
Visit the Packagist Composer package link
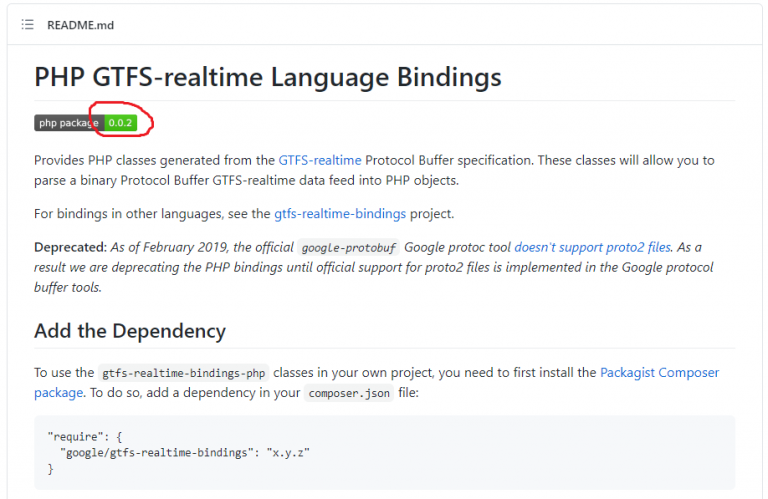pyautogui.click(x=659, y=372)
